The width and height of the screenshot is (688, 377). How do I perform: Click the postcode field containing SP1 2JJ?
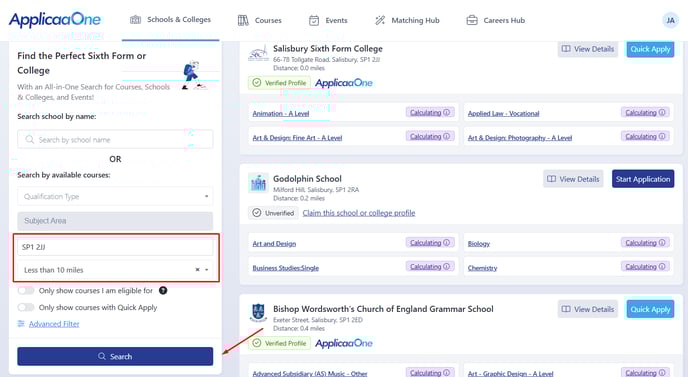[115, 247]
